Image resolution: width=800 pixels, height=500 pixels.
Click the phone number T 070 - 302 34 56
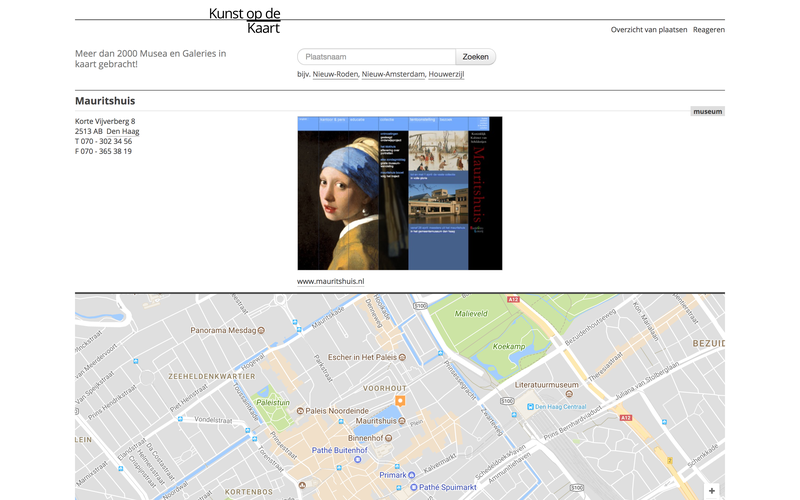[104, 141]
